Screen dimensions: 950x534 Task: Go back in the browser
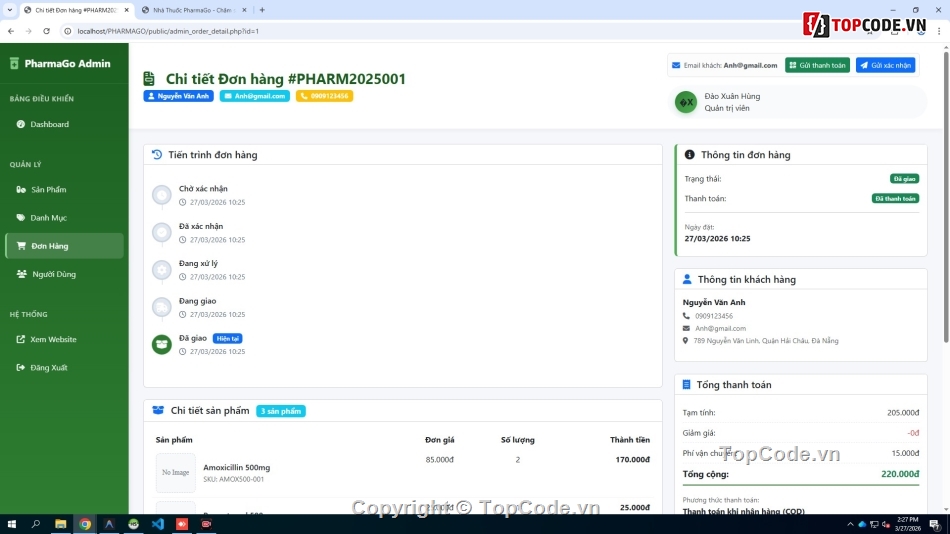(11, 31)
